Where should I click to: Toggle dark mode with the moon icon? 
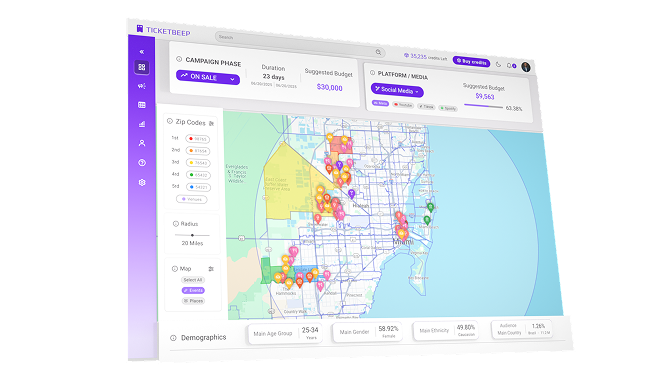pyautogui.click(x=498, y=64)
